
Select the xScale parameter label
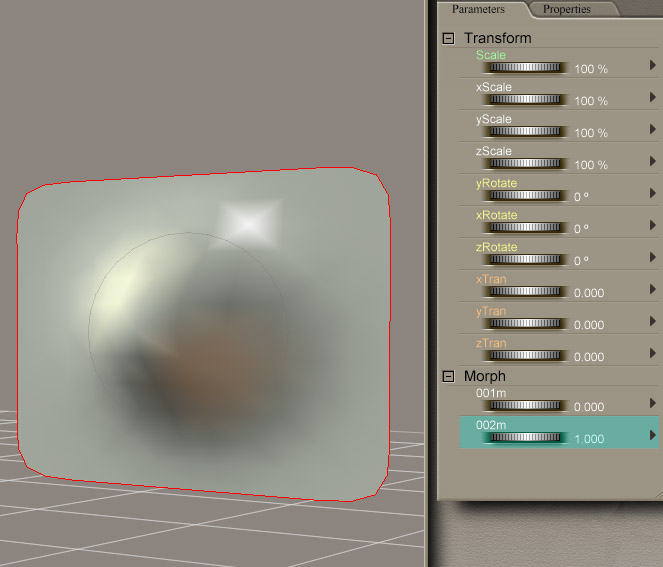tap(493, 87)
